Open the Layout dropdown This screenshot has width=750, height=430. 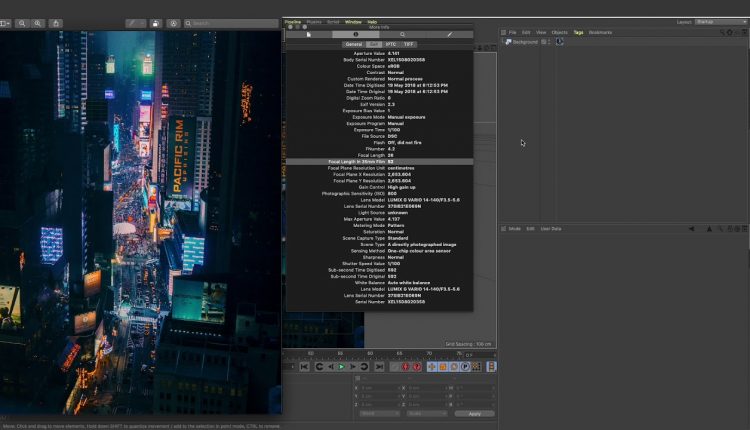720,22
